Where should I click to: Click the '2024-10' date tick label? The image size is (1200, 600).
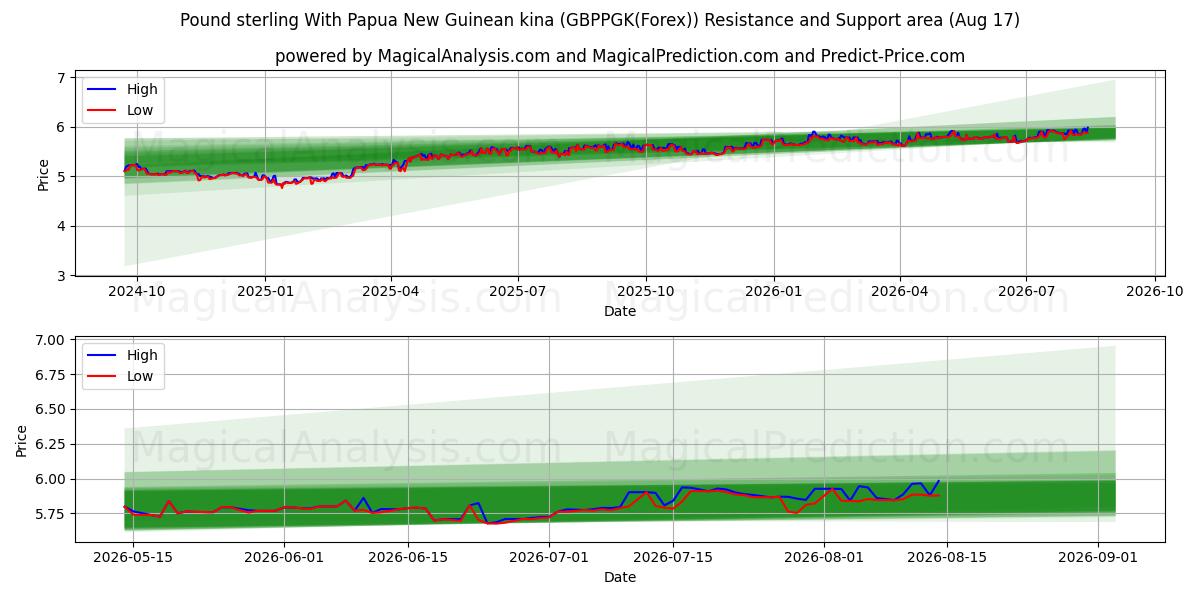137,292
